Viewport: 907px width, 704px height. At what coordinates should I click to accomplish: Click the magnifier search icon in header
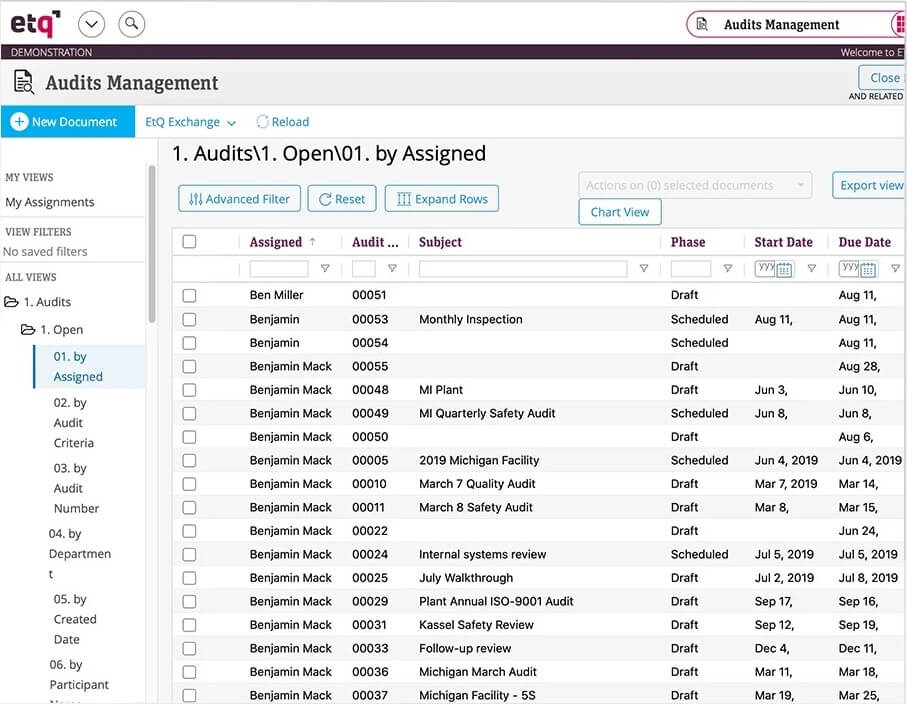131,24
